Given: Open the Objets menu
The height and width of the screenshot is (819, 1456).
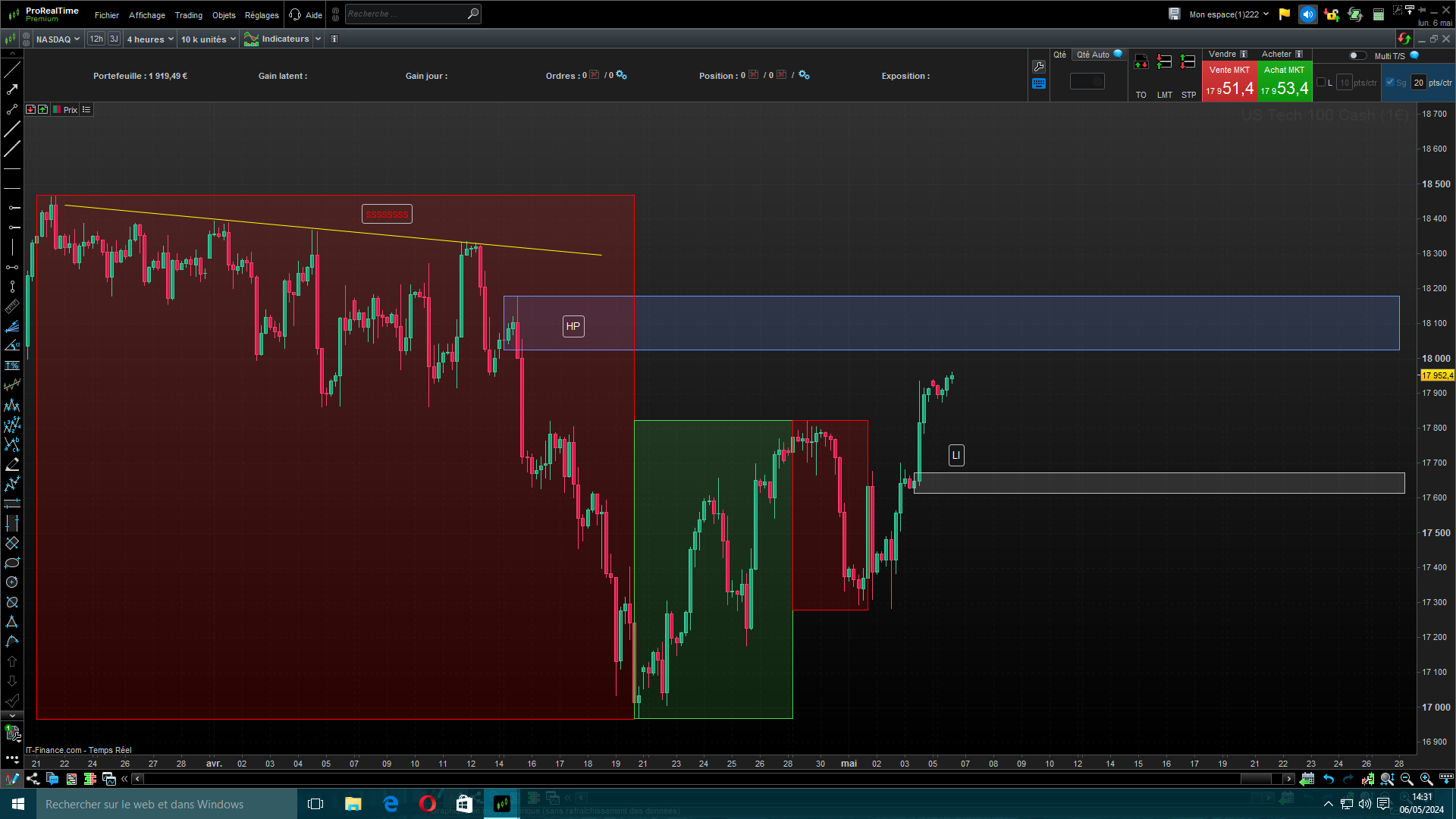Looking at the screenshot, I should point(224,15).
